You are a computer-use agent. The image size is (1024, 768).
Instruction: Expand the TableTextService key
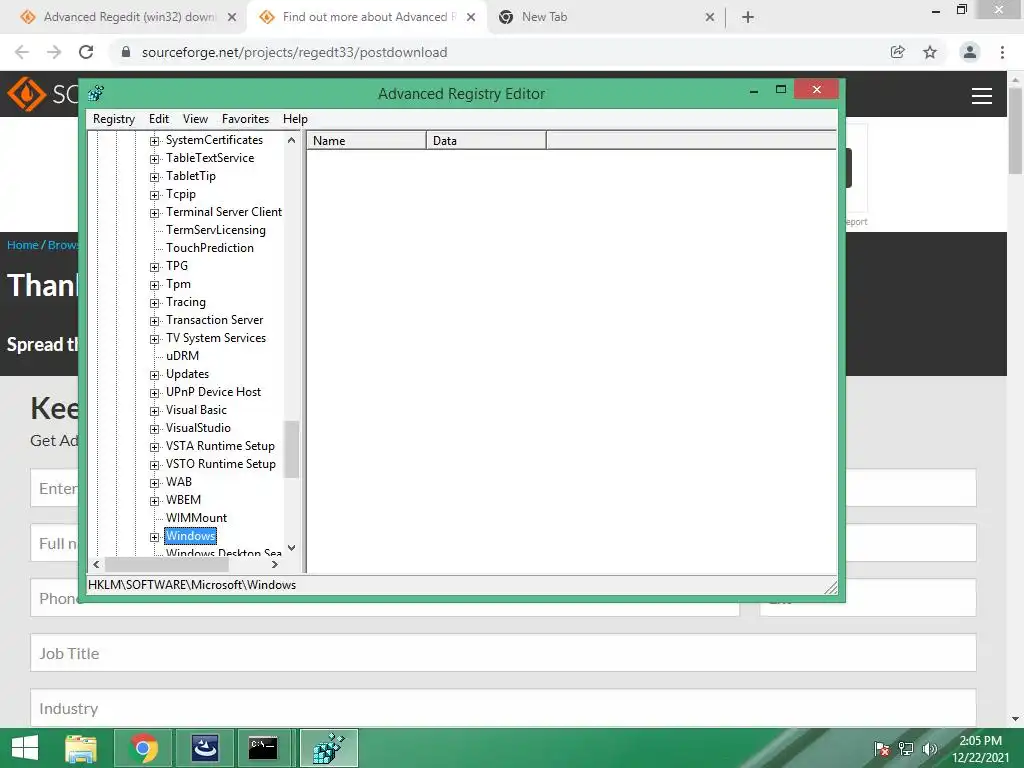pyautogui.click(x=154, y=159)
